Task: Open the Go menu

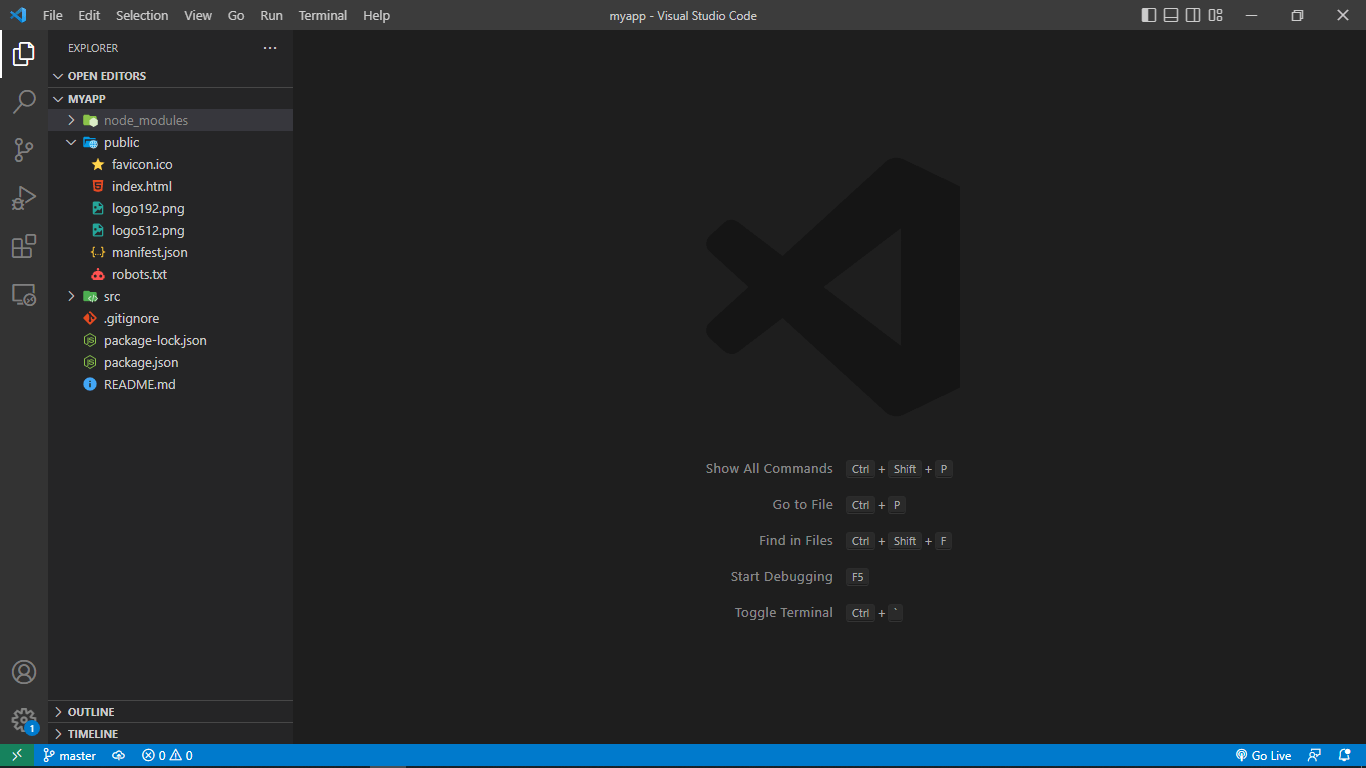Action: [x=236, y=15]
